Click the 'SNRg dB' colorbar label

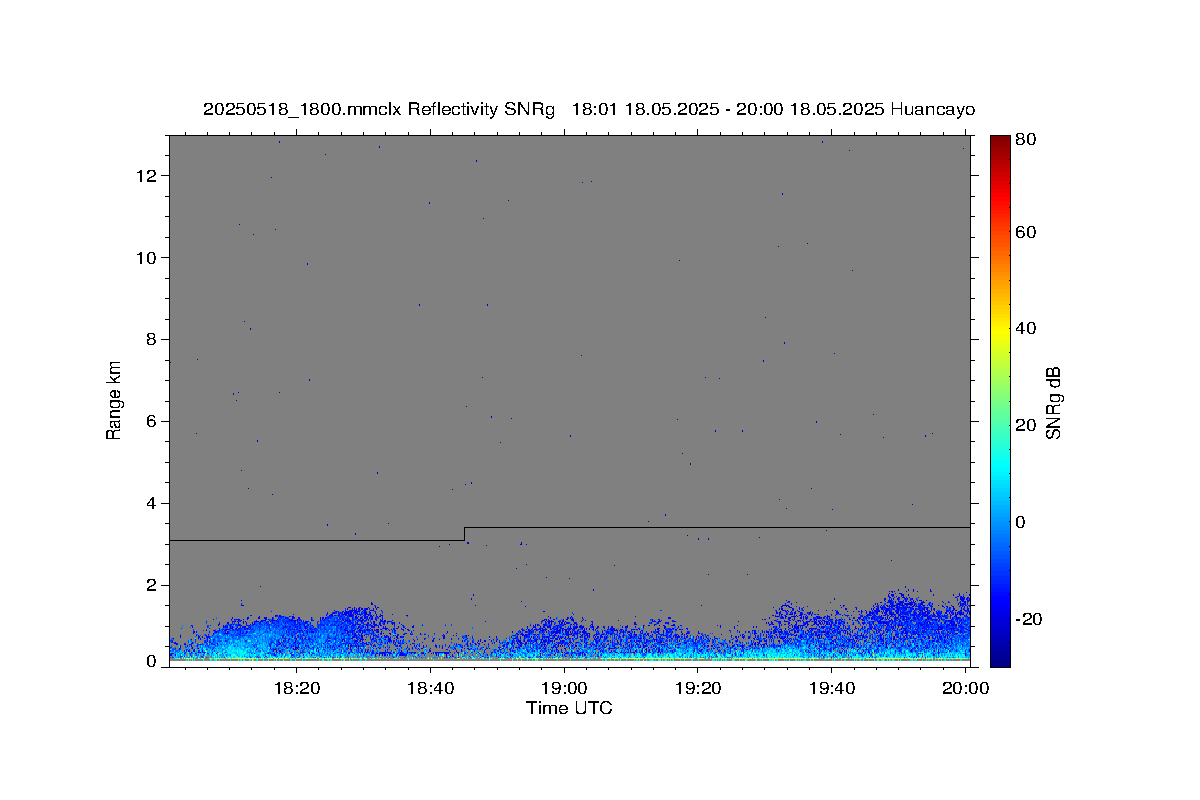click(1053, 402)
